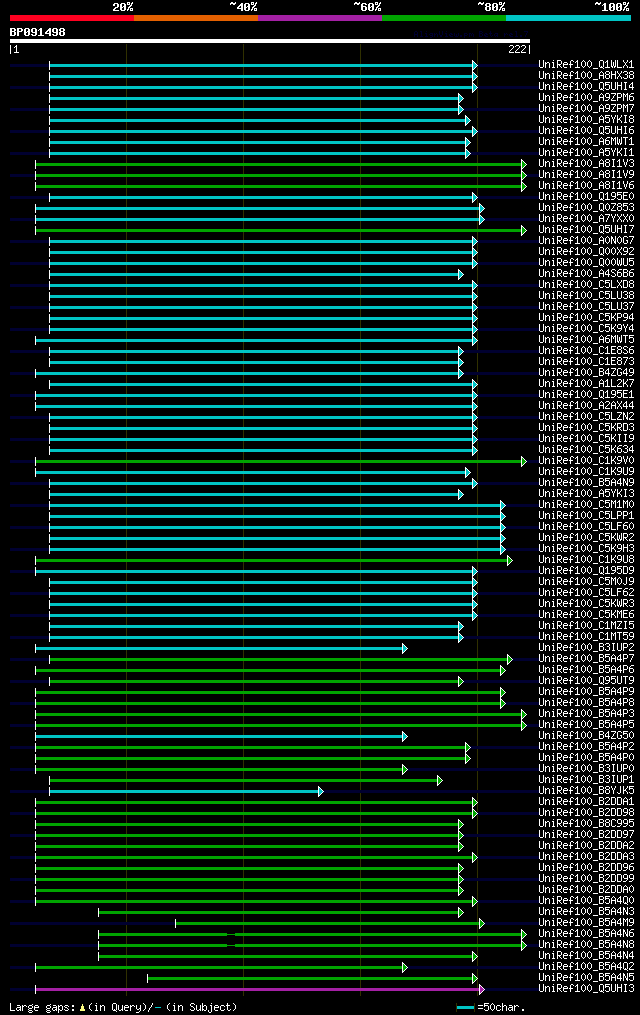
Task: Select the UniRef100_Q95UT9 label
Action: pos(586,681)
